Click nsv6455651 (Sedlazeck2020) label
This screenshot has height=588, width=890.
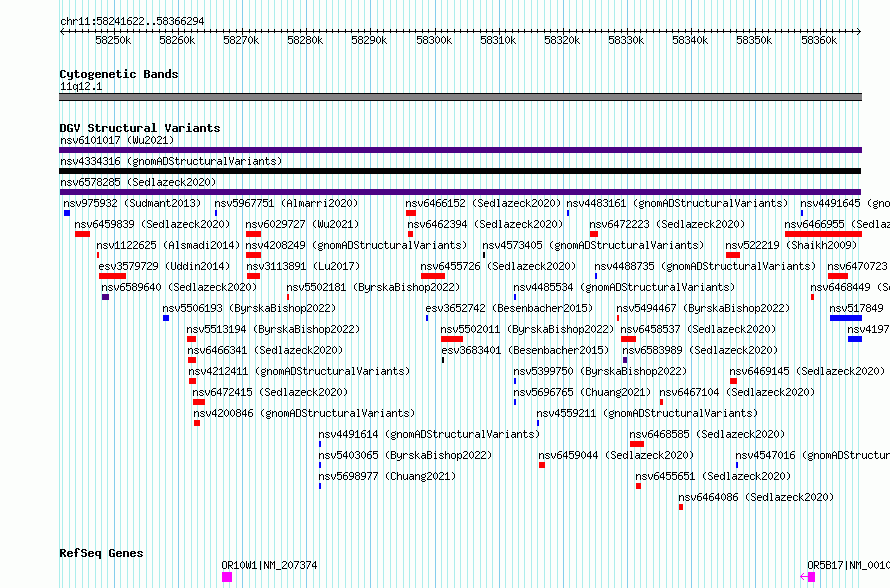713,476
